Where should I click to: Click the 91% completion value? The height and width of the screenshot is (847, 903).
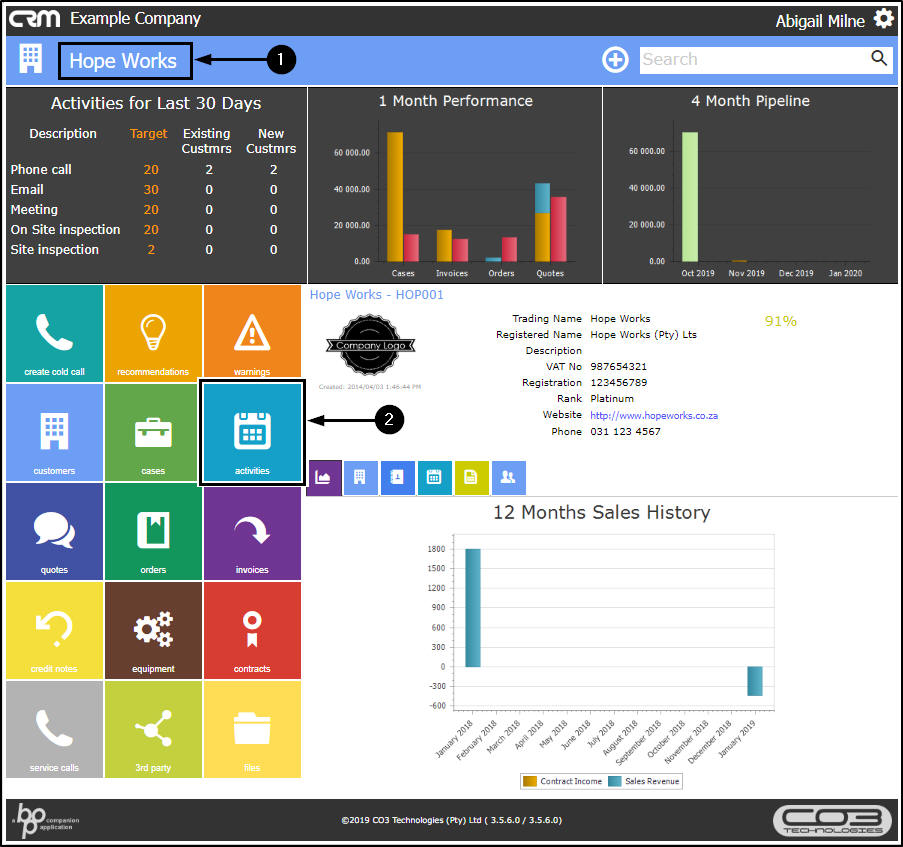[780, 321]
